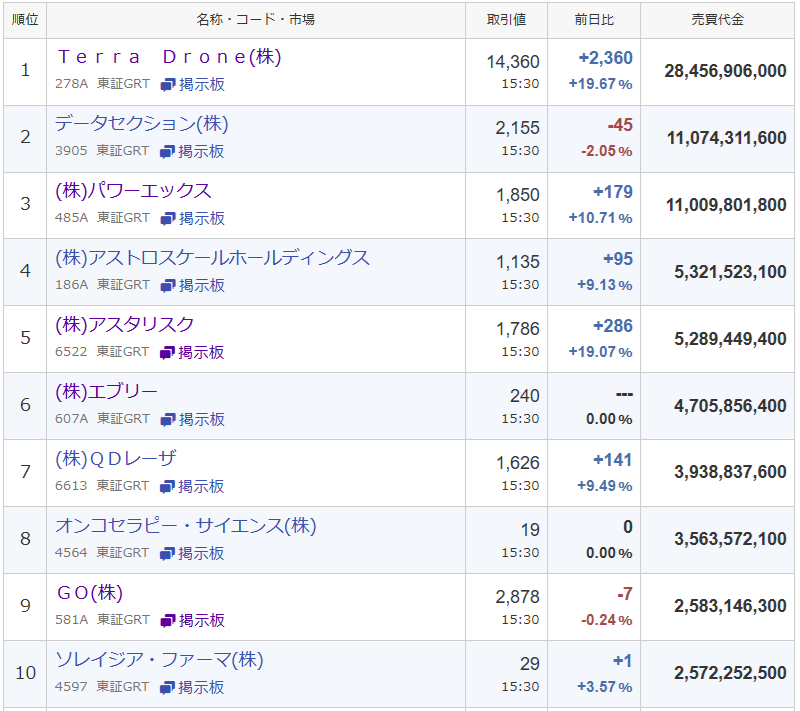
Task: Open Terra Drone(株) stock page
Action: pyautogui.click(x=169, y=57)
